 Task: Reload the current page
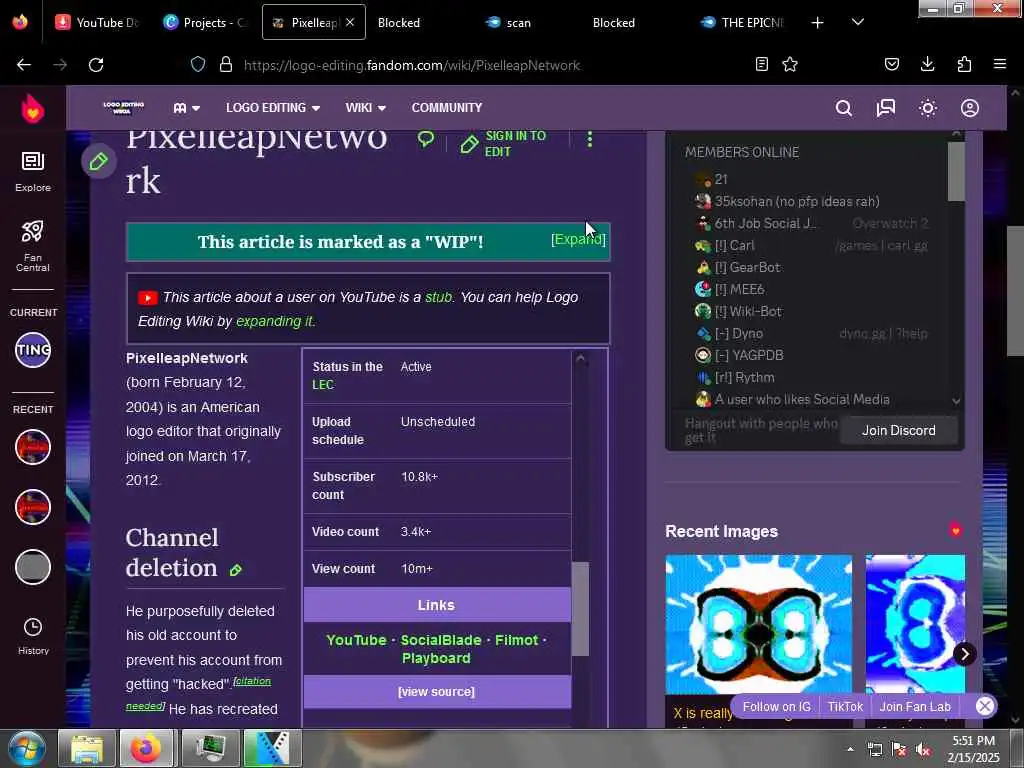pyautogui.click(x=96, y=65)
